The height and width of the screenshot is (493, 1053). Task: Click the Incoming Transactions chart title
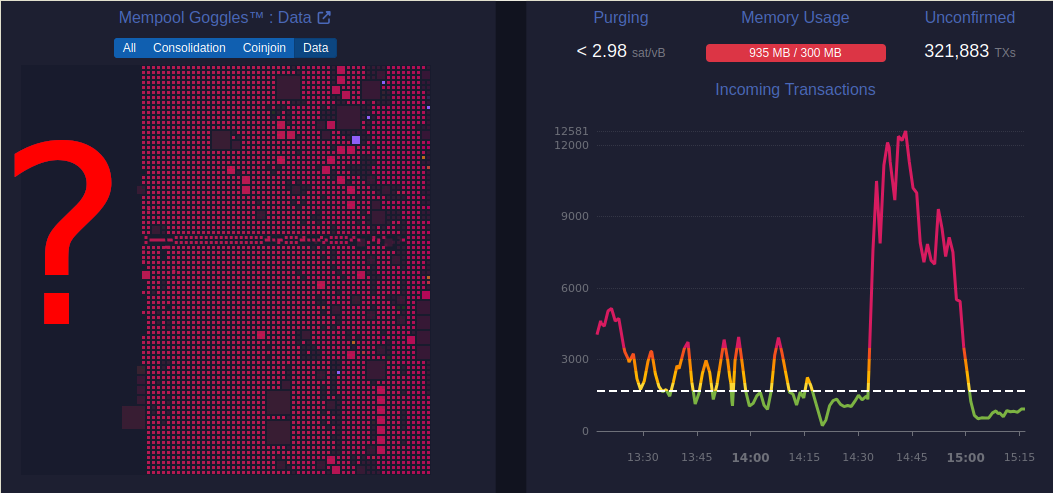[x=795, y=90]
